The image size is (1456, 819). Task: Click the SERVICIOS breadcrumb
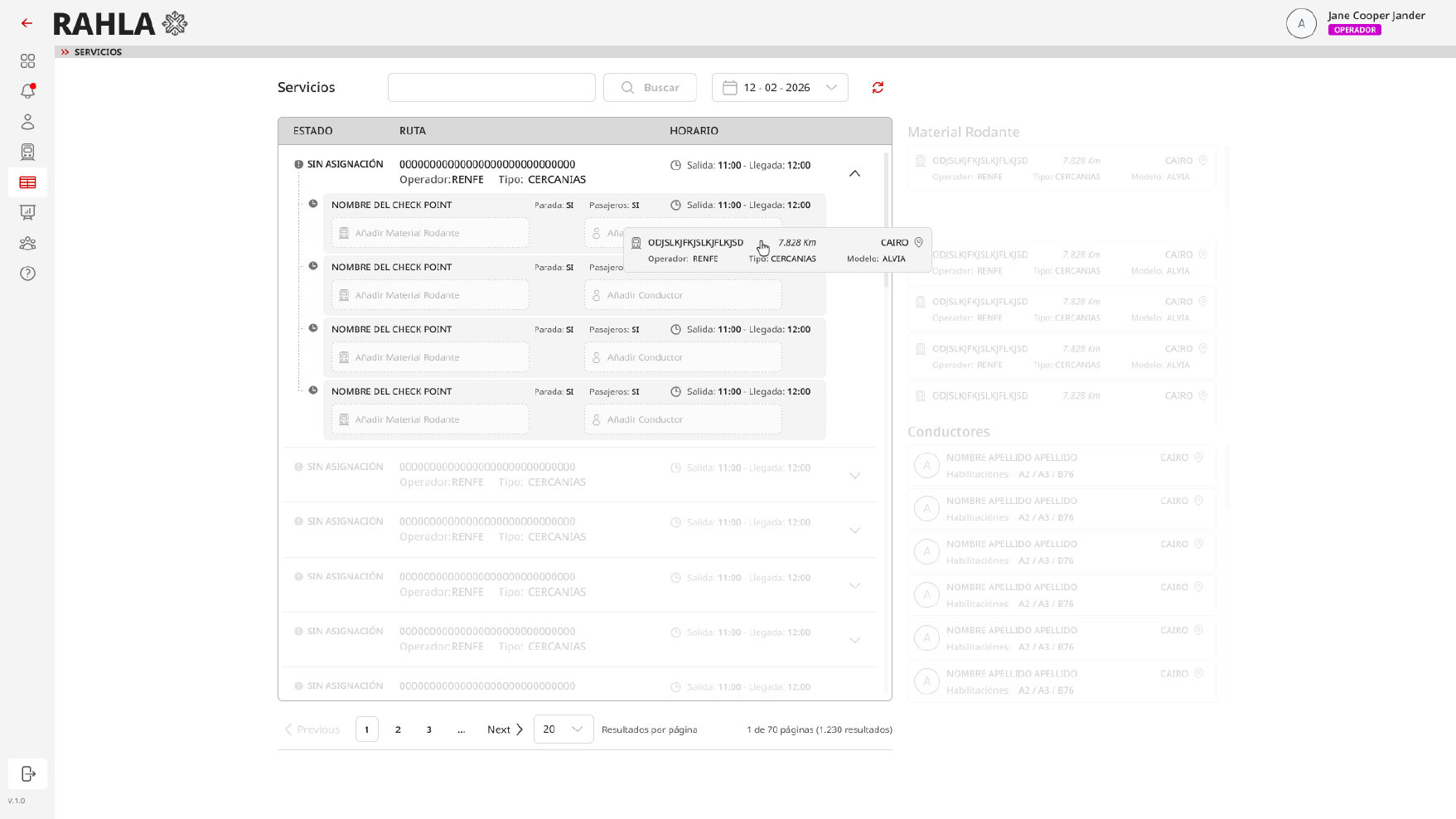(98, 52)
